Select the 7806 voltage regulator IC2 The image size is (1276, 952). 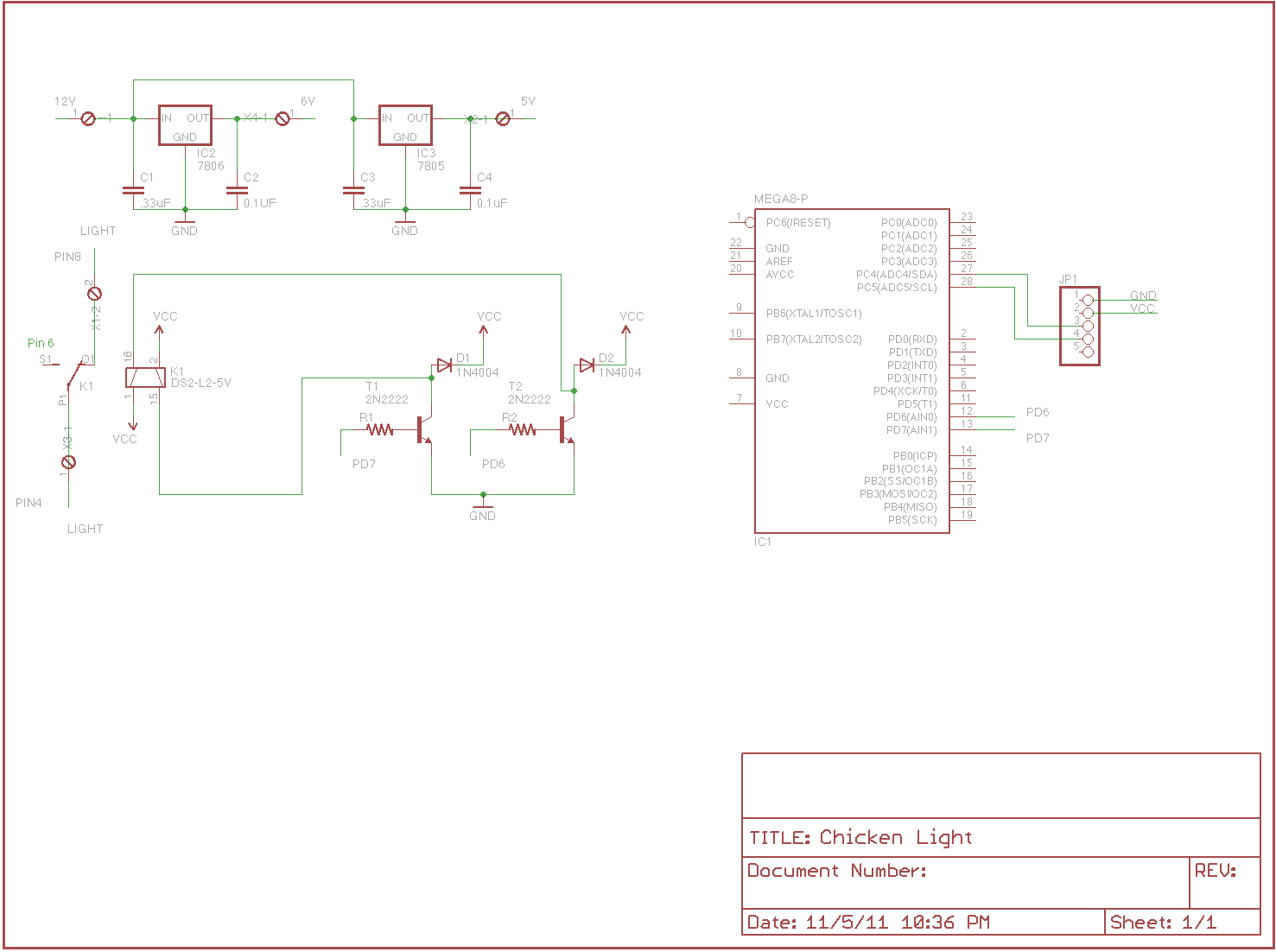coord(184,125)
